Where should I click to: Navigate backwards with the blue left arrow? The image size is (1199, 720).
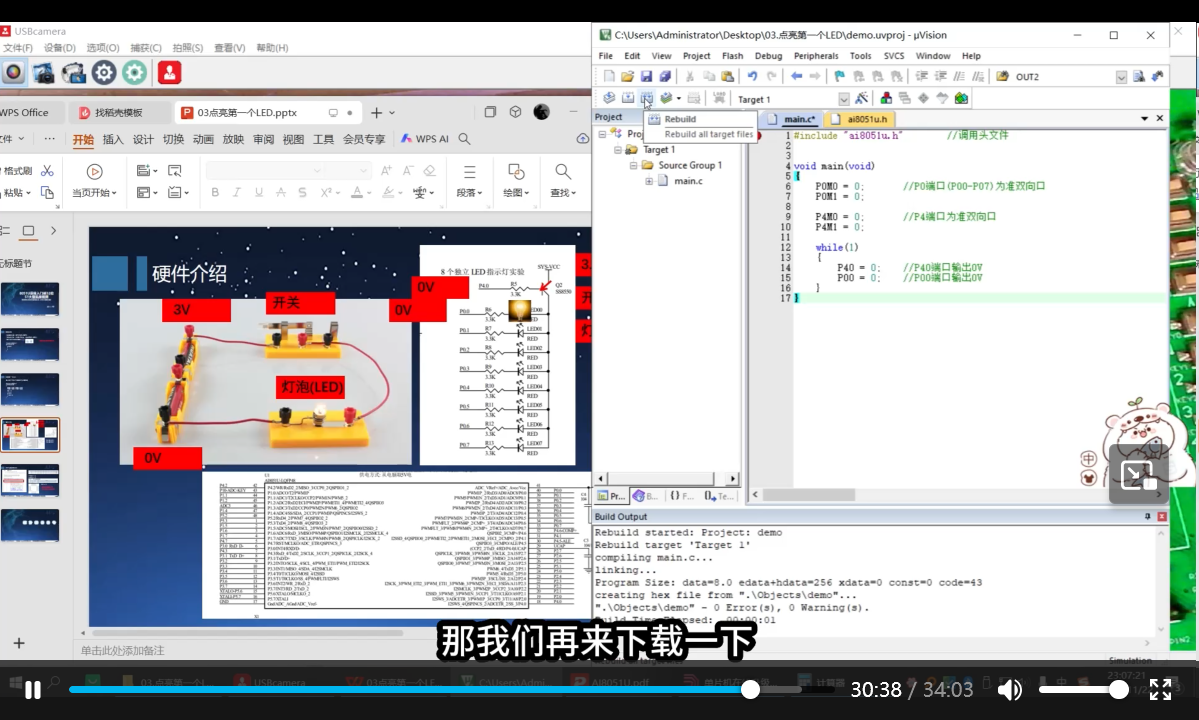pyautogui.click(x=797, y=76)
